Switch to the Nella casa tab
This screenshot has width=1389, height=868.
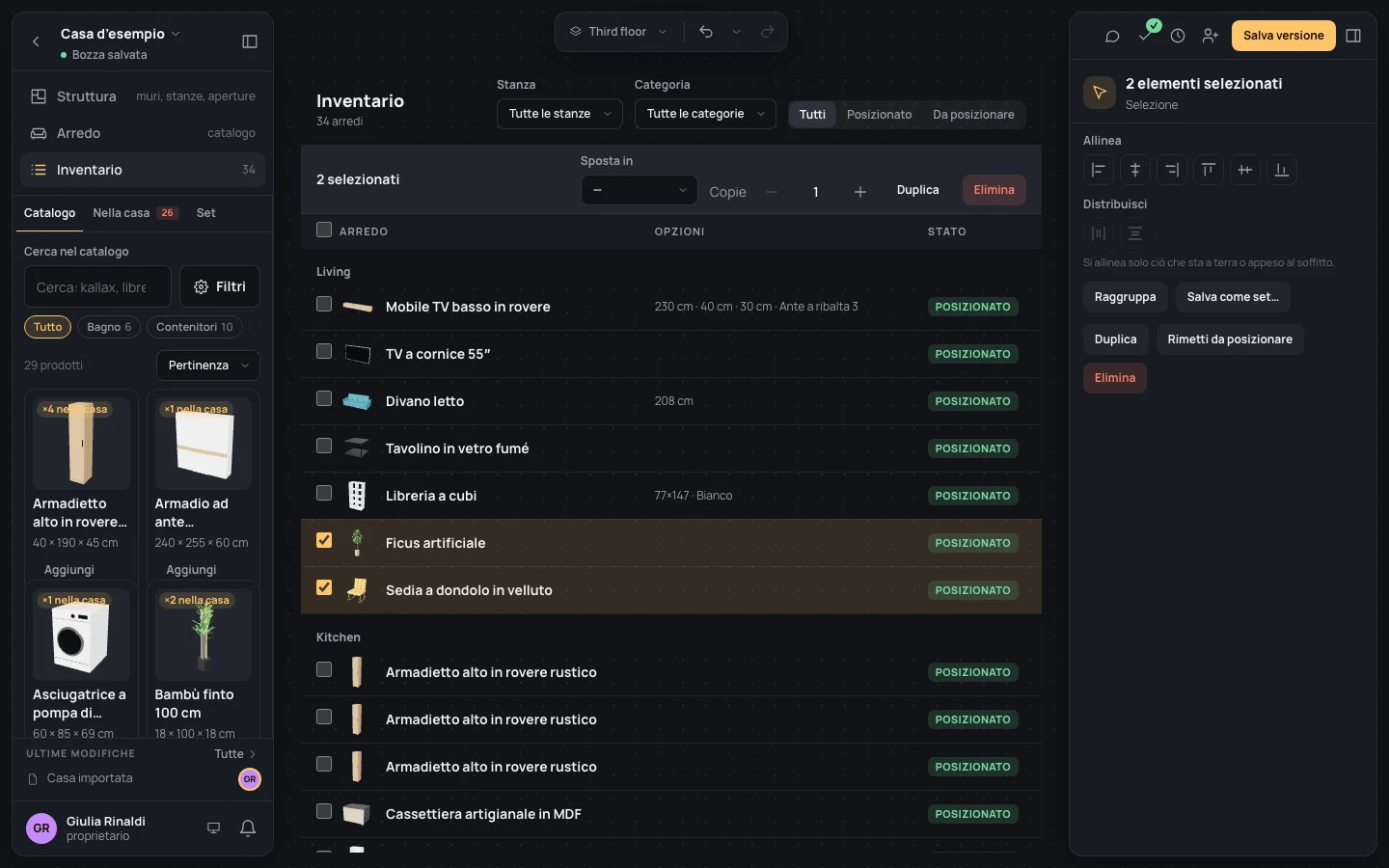click(x=134, y=213)
